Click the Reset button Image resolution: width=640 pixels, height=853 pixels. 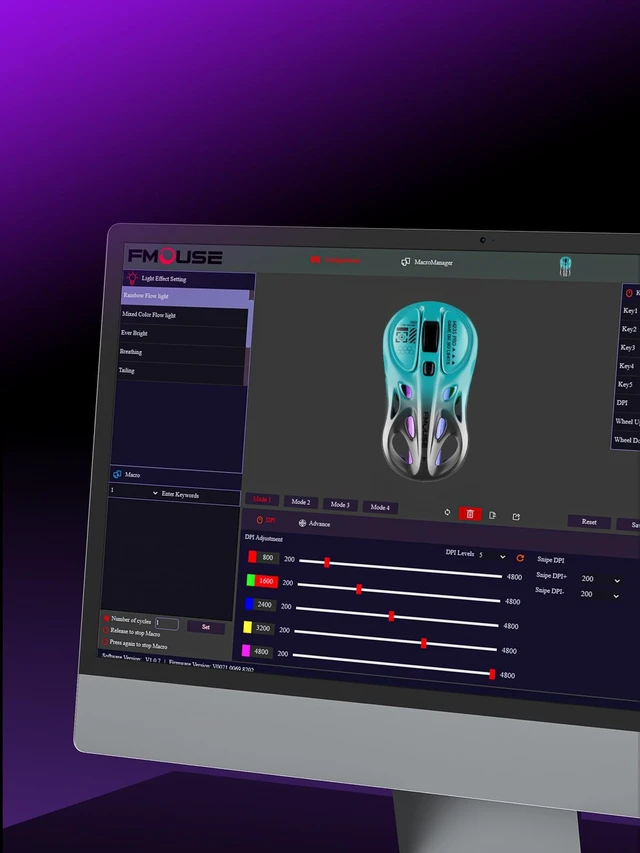pos(589,522)
